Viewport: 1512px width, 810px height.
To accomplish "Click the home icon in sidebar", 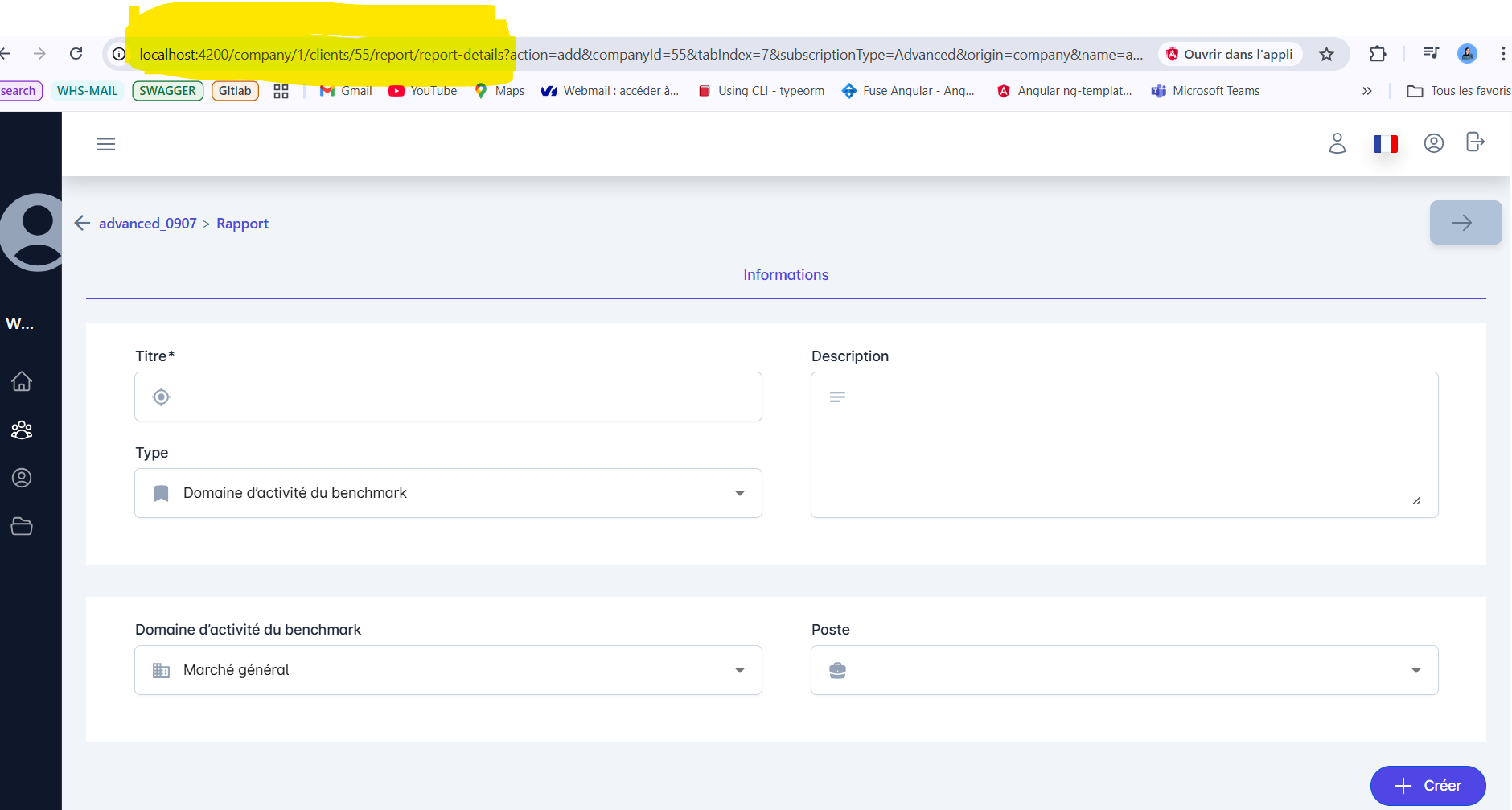I will coord(22,381).
